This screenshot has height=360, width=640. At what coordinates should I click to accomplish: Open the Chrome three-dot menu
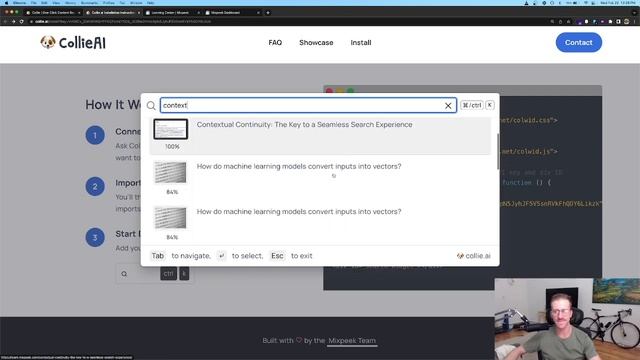pyautogui.click(x=634, y=21)
